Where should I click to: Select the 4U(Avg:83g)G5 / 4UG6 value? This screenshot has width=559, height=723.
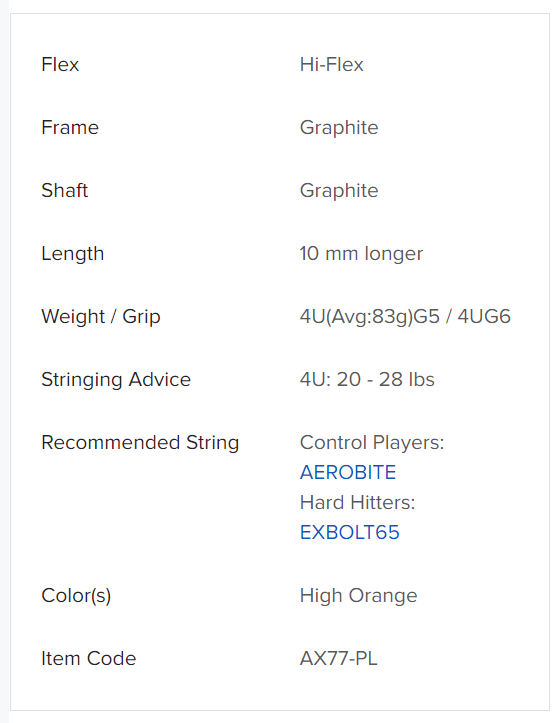click(x=405, y=317)
